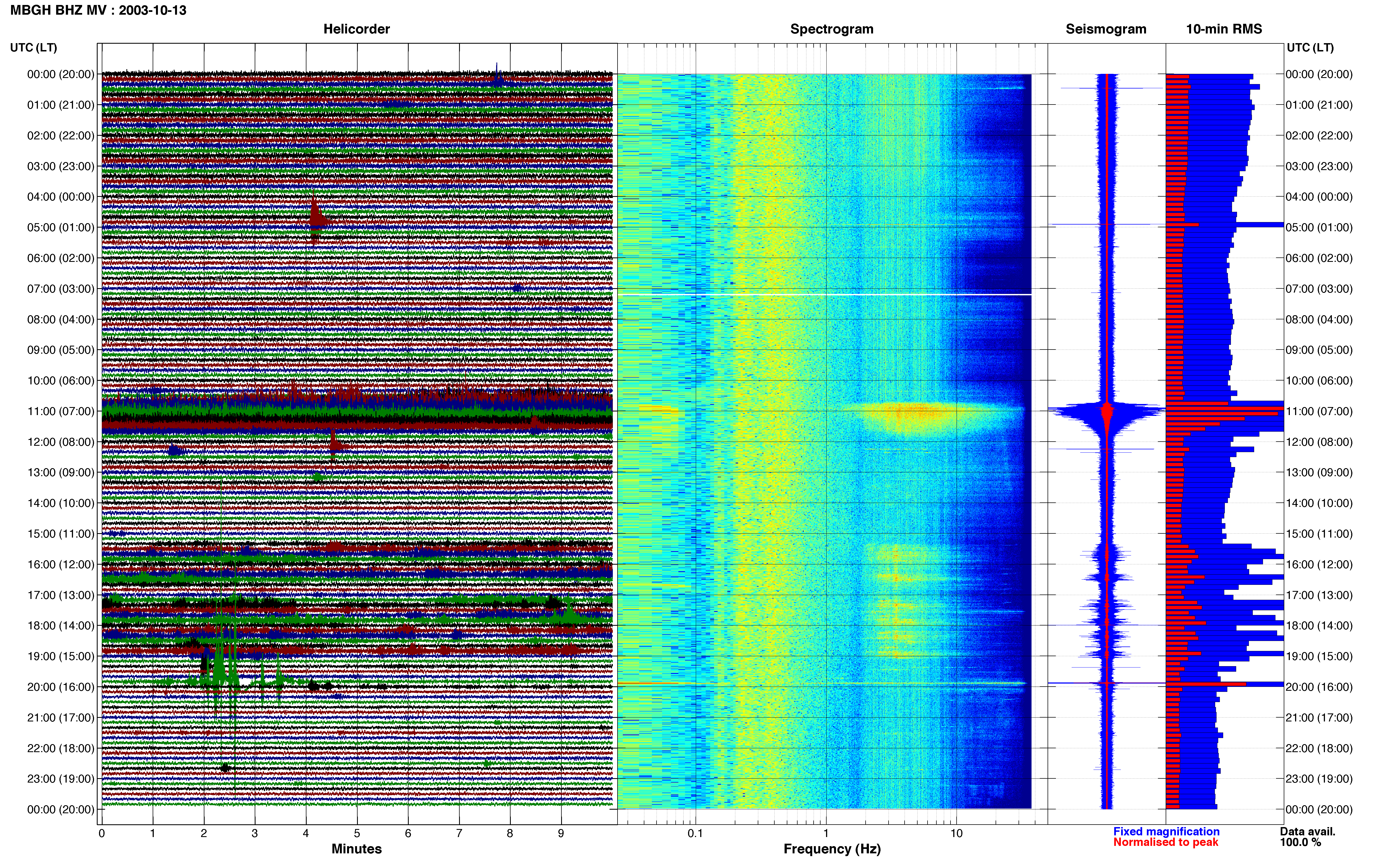Click the right-side time label '11:00 (07:00)'
Viewport: 1388px width, 868px height.
[1319, 412]
